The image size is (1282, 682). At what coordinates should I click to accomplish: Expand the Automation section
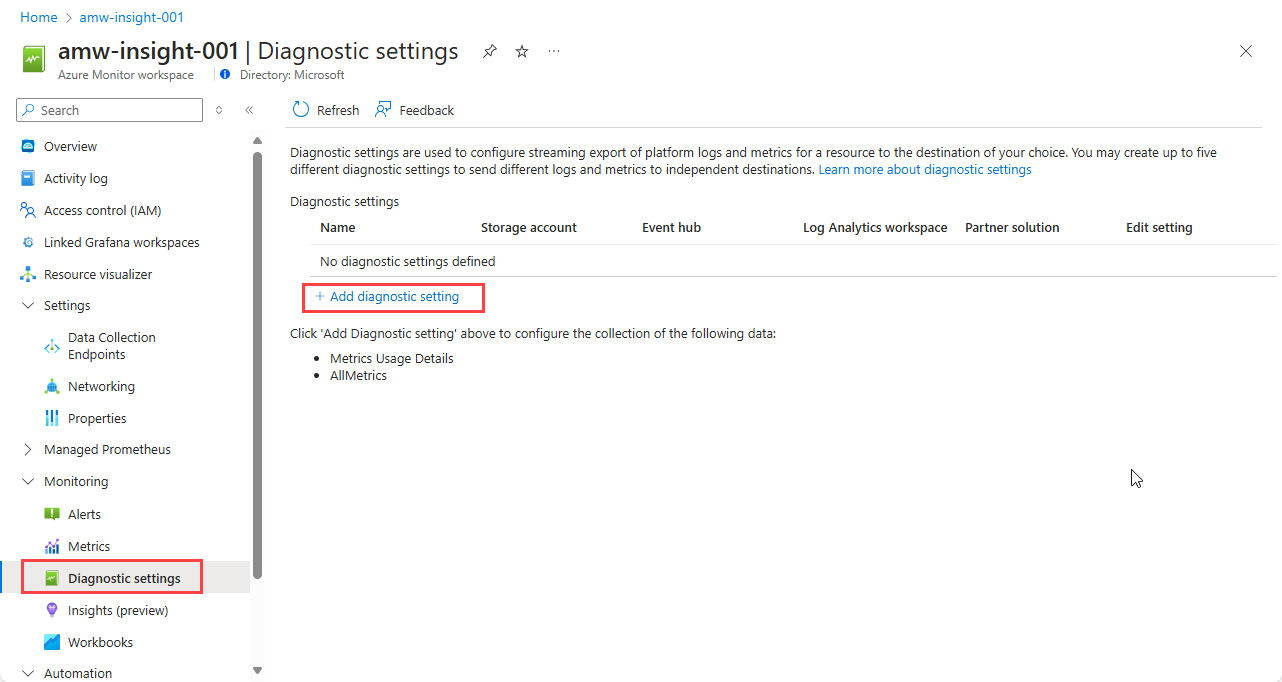[28, 673]
